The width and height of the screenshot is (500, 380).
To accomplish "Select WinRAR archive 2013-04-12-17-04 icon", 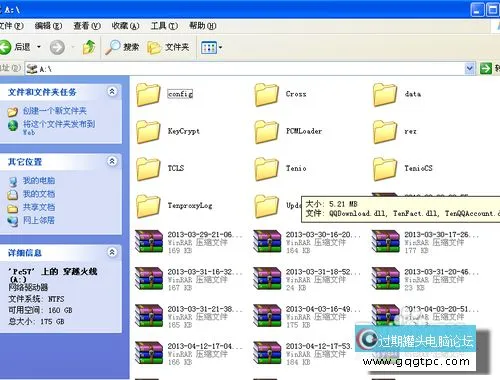I will point(149,353).
